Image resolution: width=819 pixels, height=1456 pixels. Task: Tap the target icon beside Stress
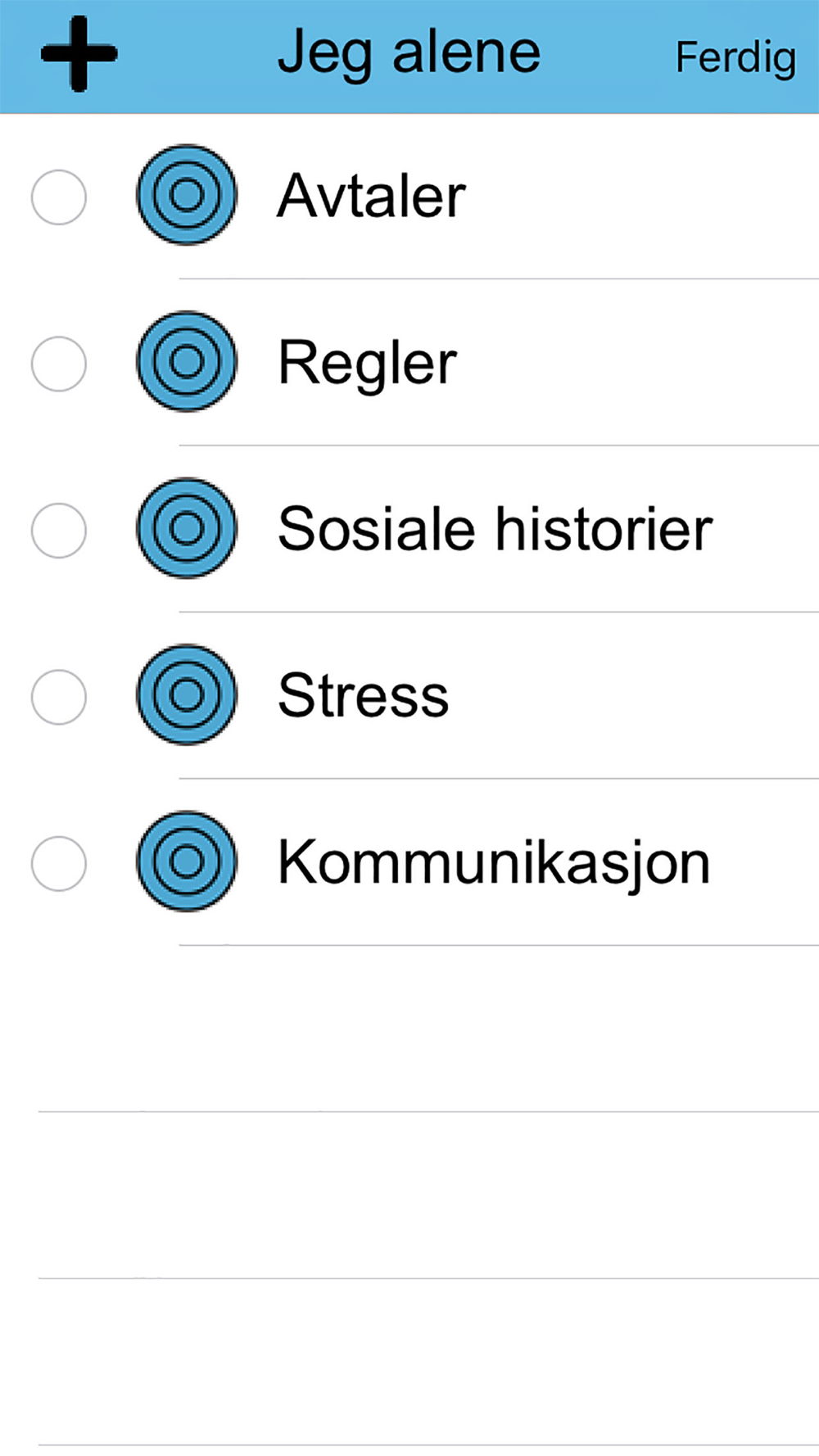pyautogui.click(x=187, y=694)
